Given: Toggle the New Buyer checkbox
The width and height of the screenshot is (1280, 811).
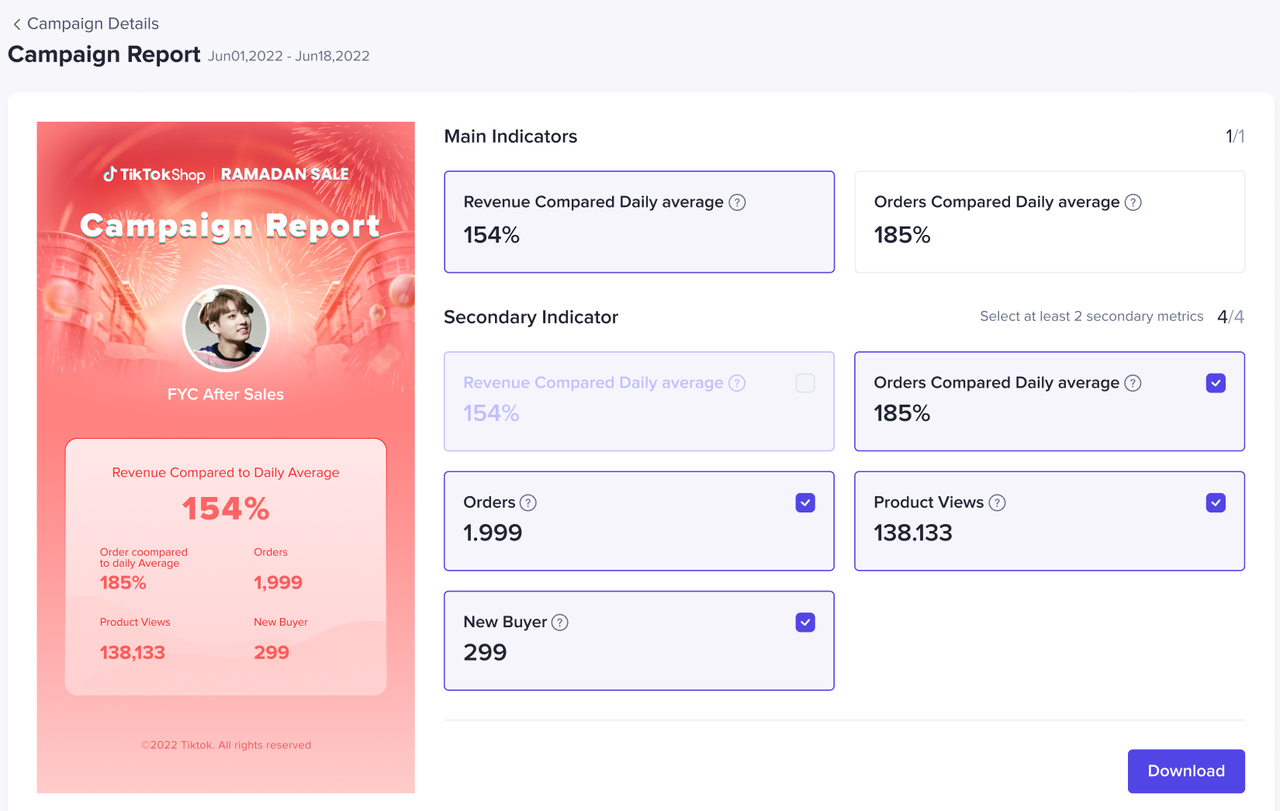Looking at the screenshot, I should tap(805, 622).
